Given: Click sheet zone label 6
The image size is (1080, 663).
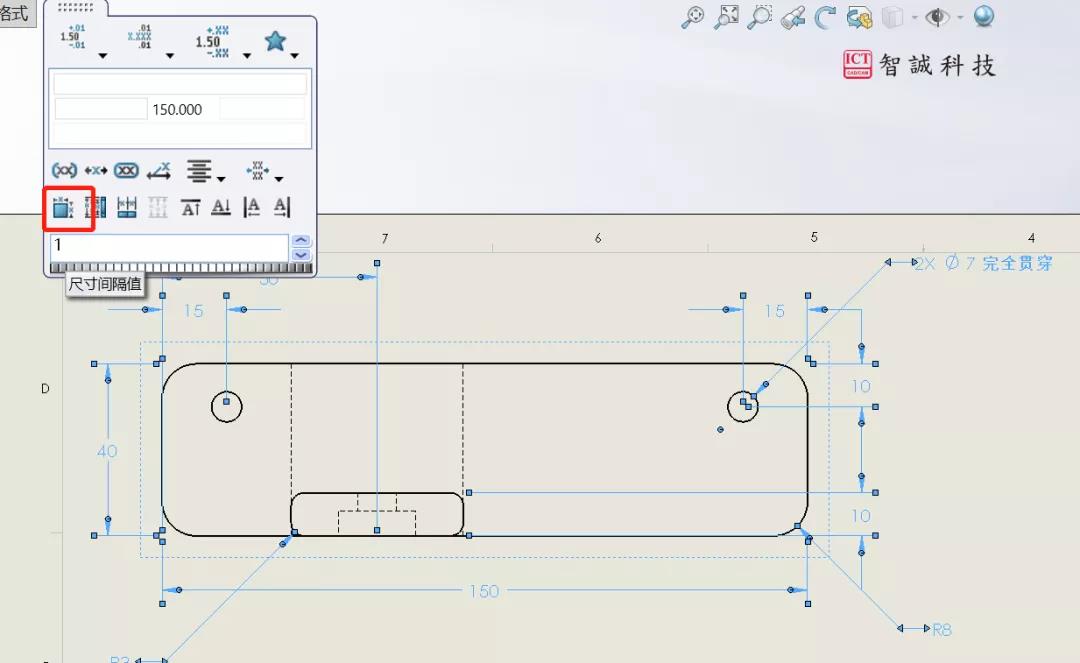Looking at the screenshot, I should point(598,238).
